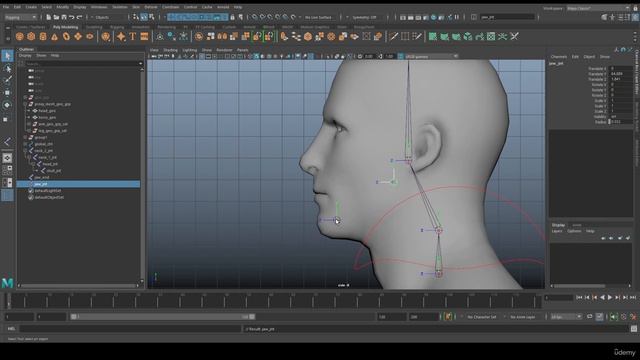Toggle Select by hierarchy mode
Screen dimensions: 640x360
[x=136, y=17]
